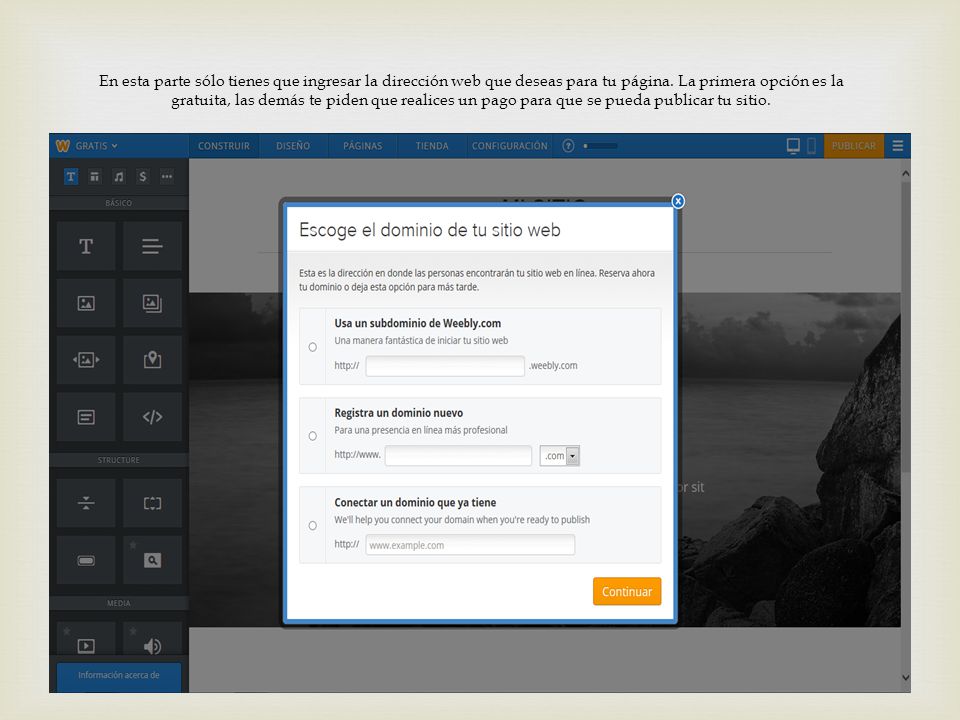
Task: Pick the Gallery element tile
Action: 152,303
